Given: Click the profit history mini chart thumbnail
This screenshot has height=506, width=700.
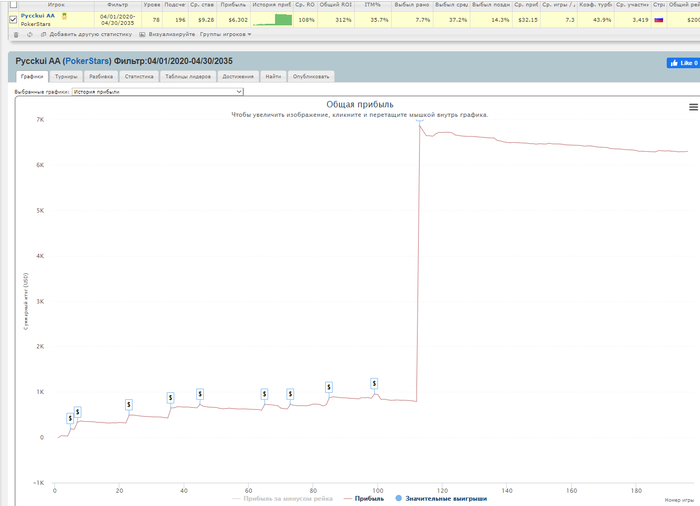Looking at the screenshot, I should (272, 20).
